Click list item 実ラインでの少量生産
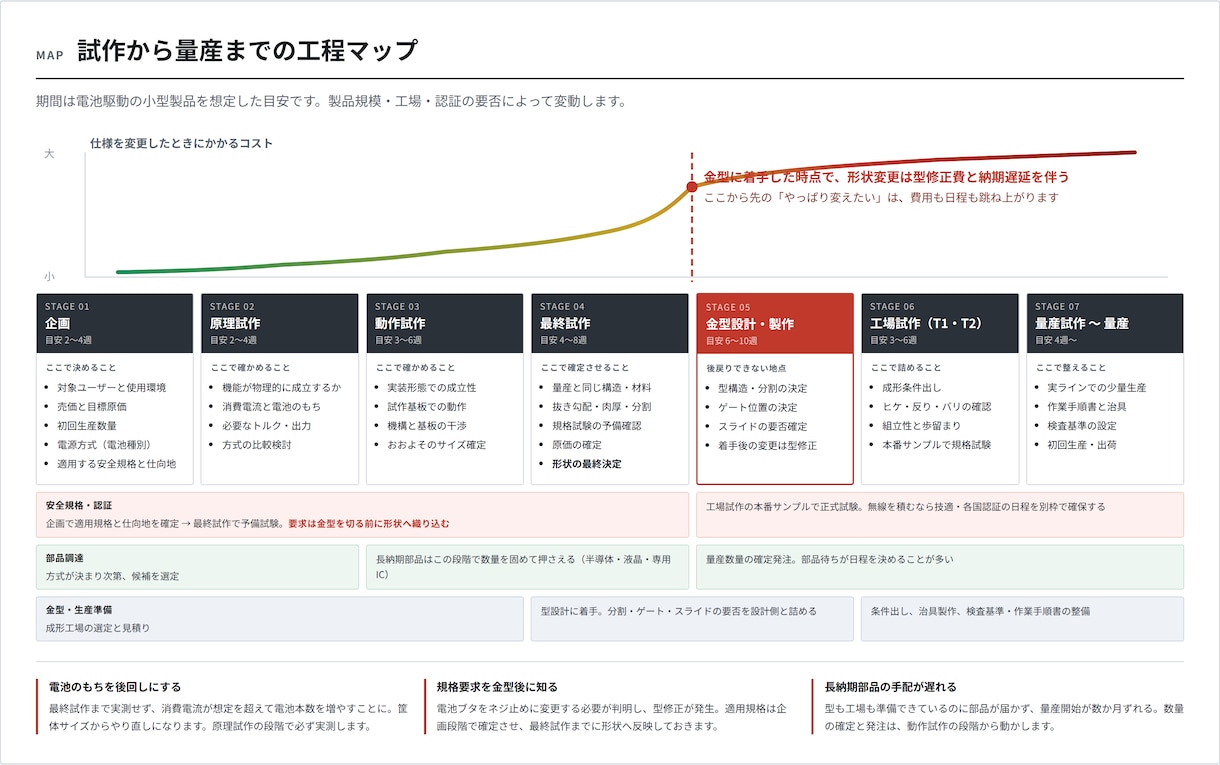This screenshot has width=1220, height=765. coord(1097,387)
